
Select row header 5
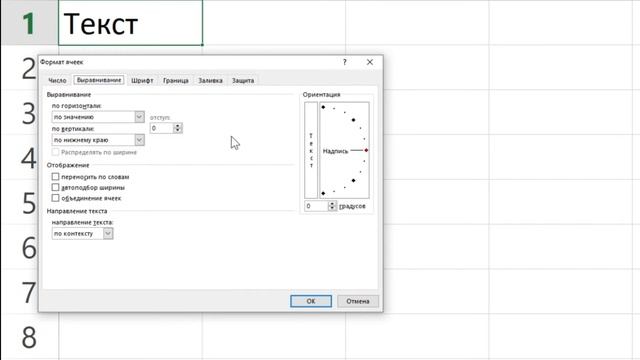[x=20, y=203]
